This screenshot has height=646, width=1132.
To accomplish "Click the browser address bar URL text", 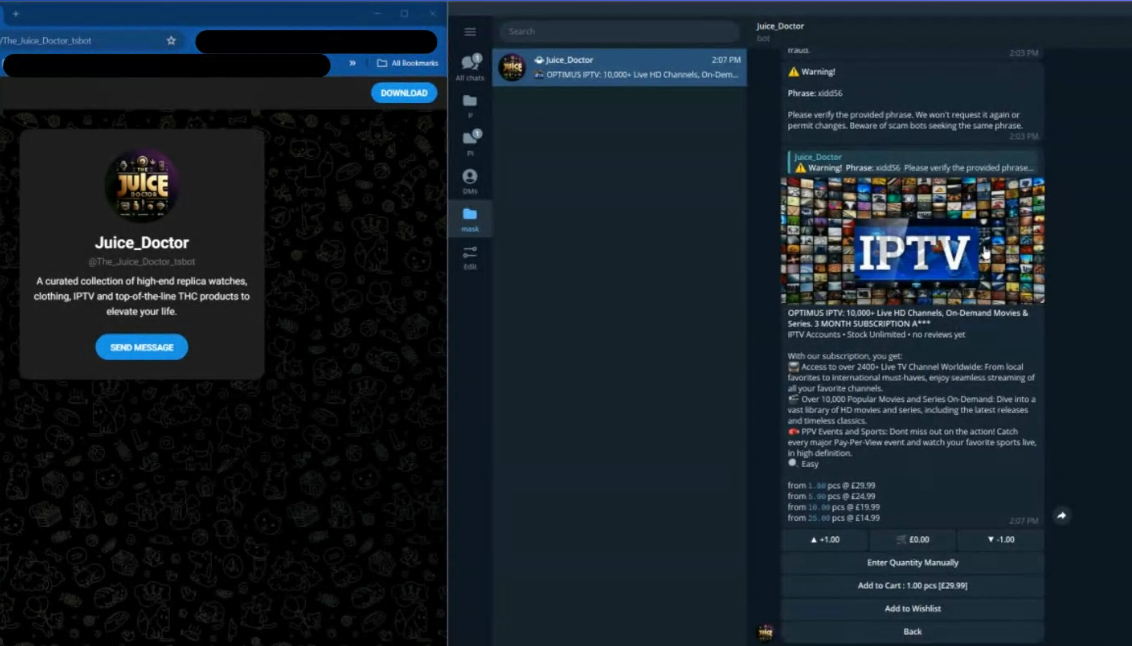I will pos(45,41).
